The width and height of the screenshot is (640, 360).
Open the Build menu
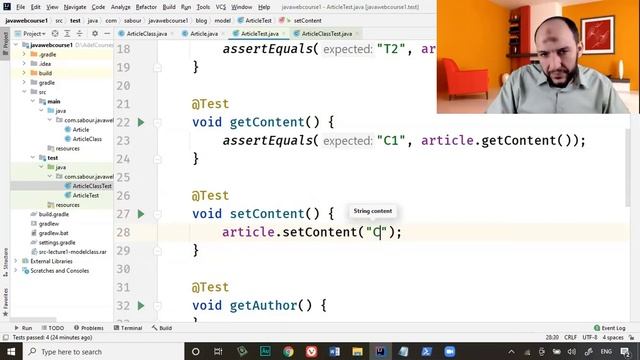coord(169,7)
